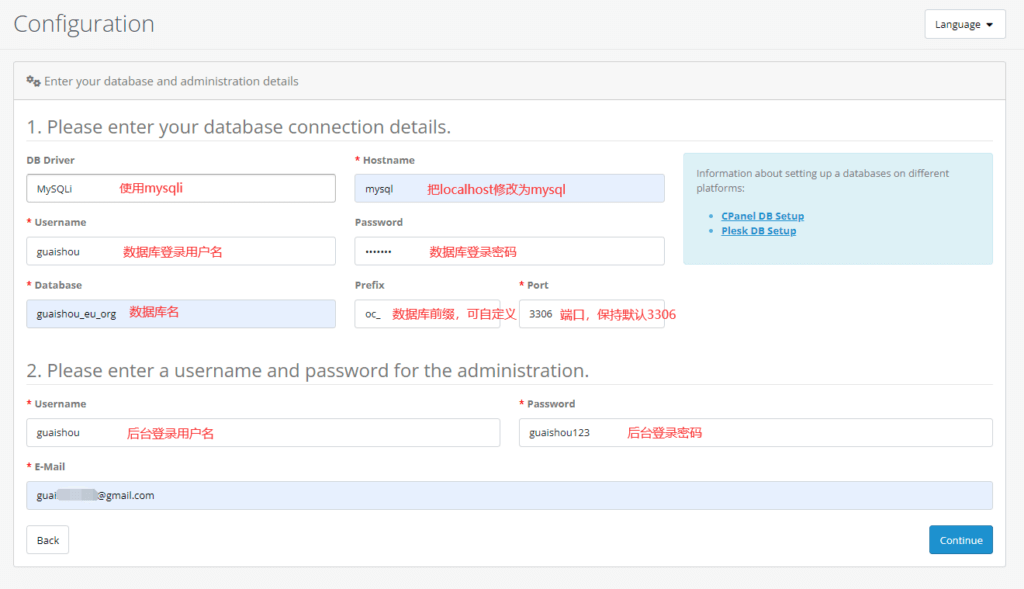Select the database Password field
The image size is (1024, 589).
[509, 251]
